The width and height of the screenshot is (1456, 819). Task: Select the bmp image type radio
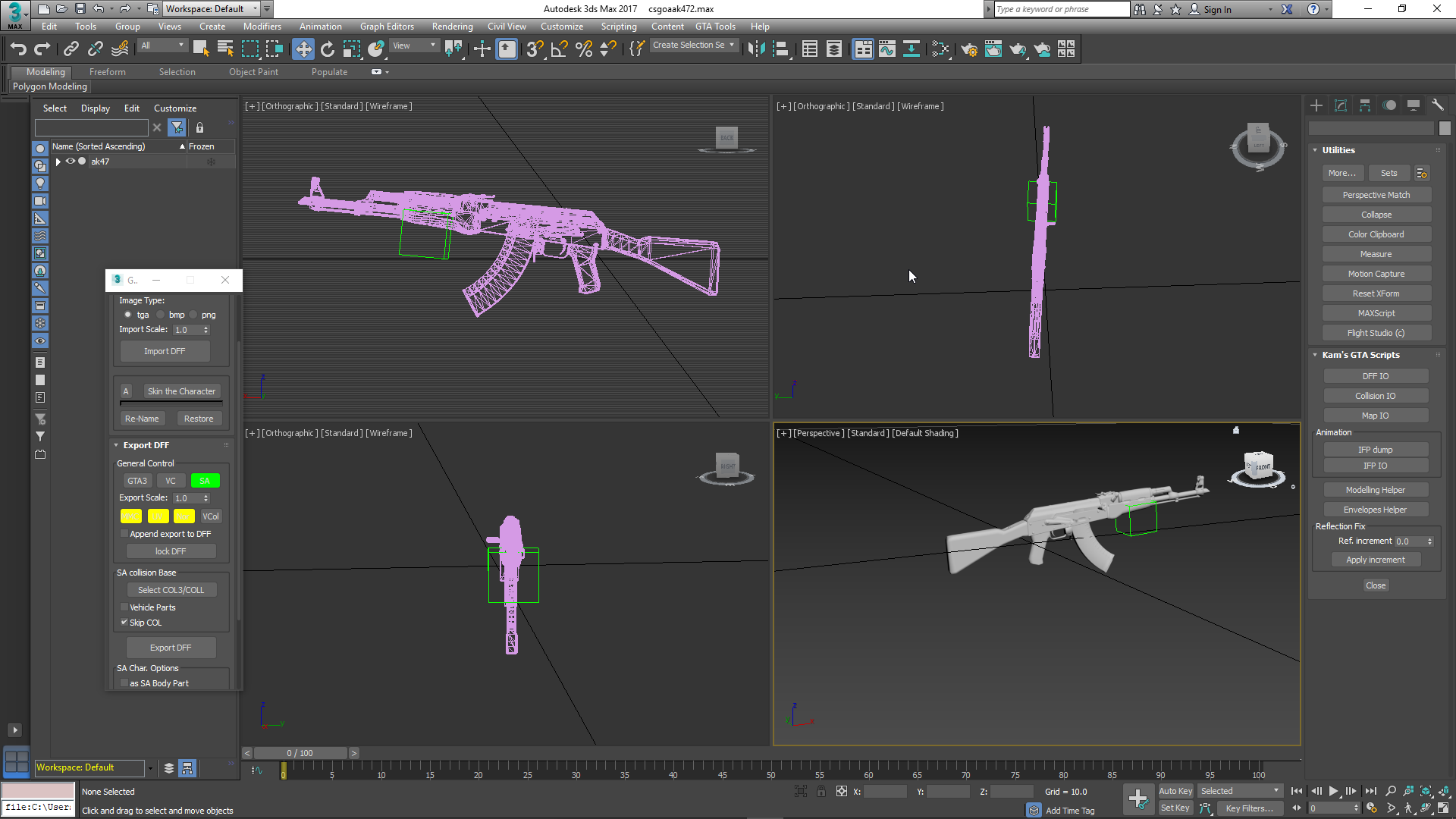point(161,315)
